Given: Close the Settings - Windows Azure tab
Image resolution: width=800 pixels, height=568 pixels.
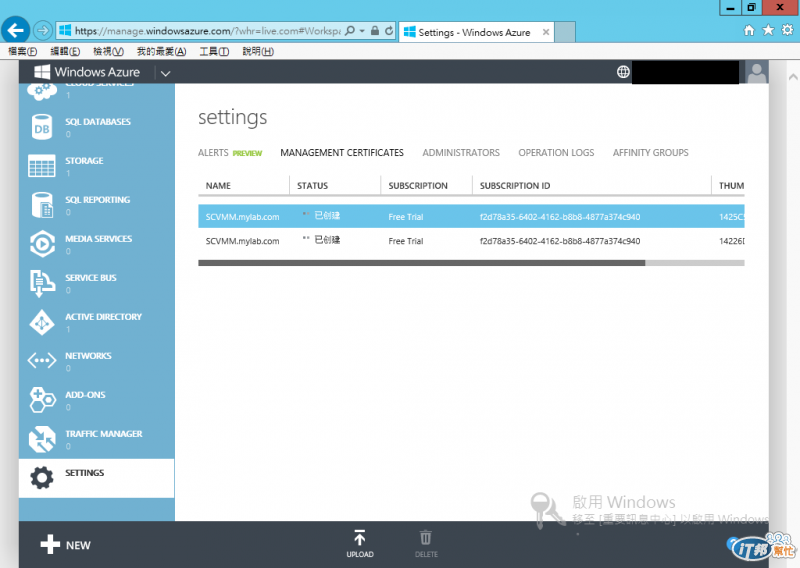Looking at the screenshot, I should coord(546,32).
